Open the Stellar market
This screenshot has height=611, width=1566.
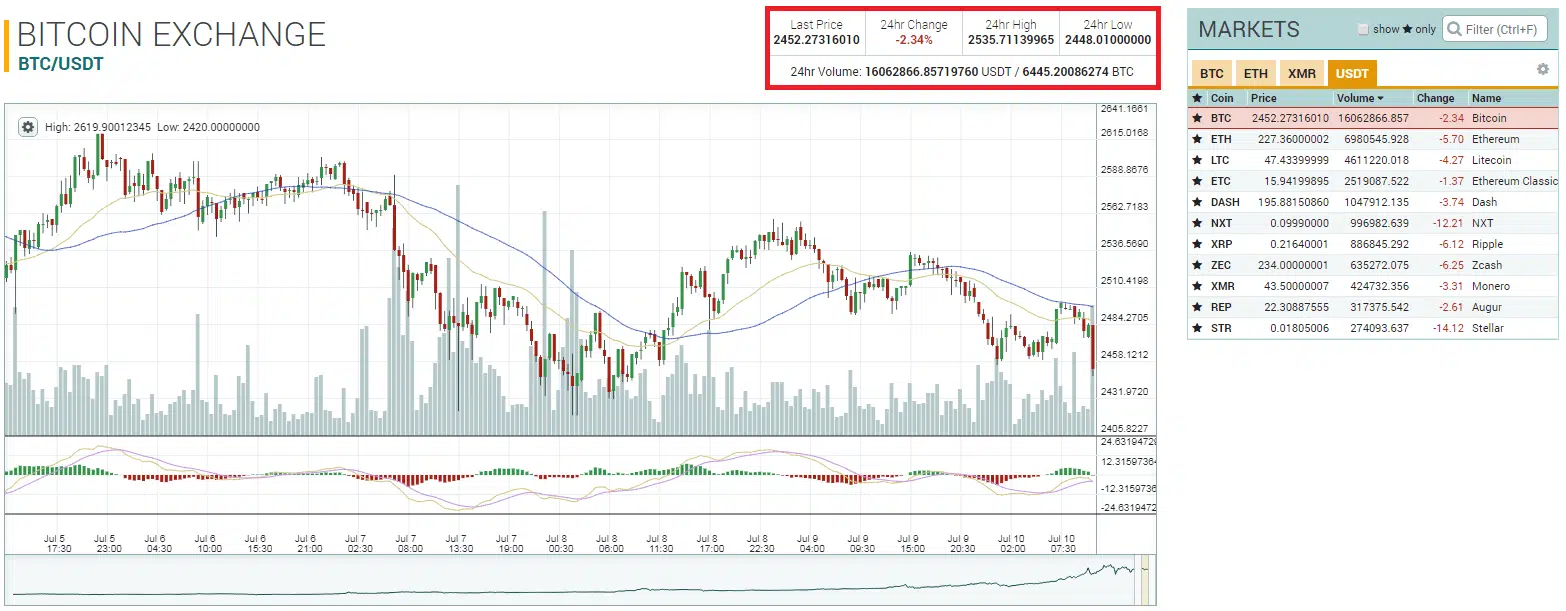click(x=1488, y=328)
